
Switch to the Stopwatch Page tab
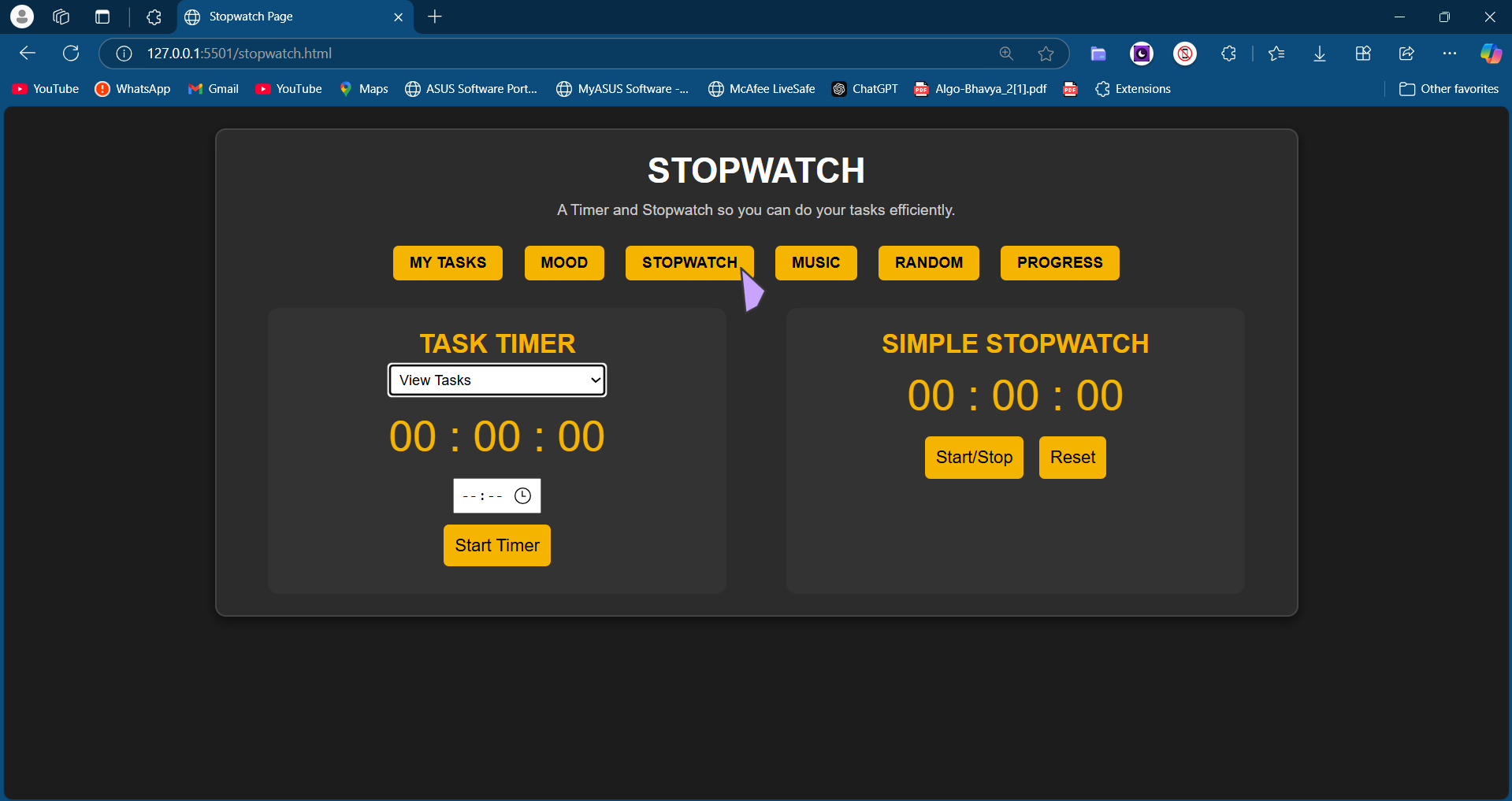pyautogui.click(x=295, y=17)
